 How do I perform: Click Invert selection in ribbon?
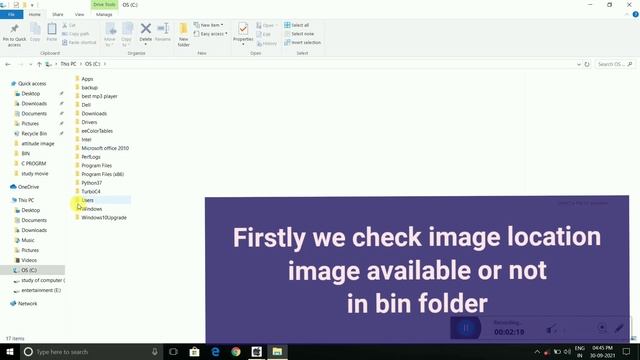pyautogui.click(x=302, y=42)
